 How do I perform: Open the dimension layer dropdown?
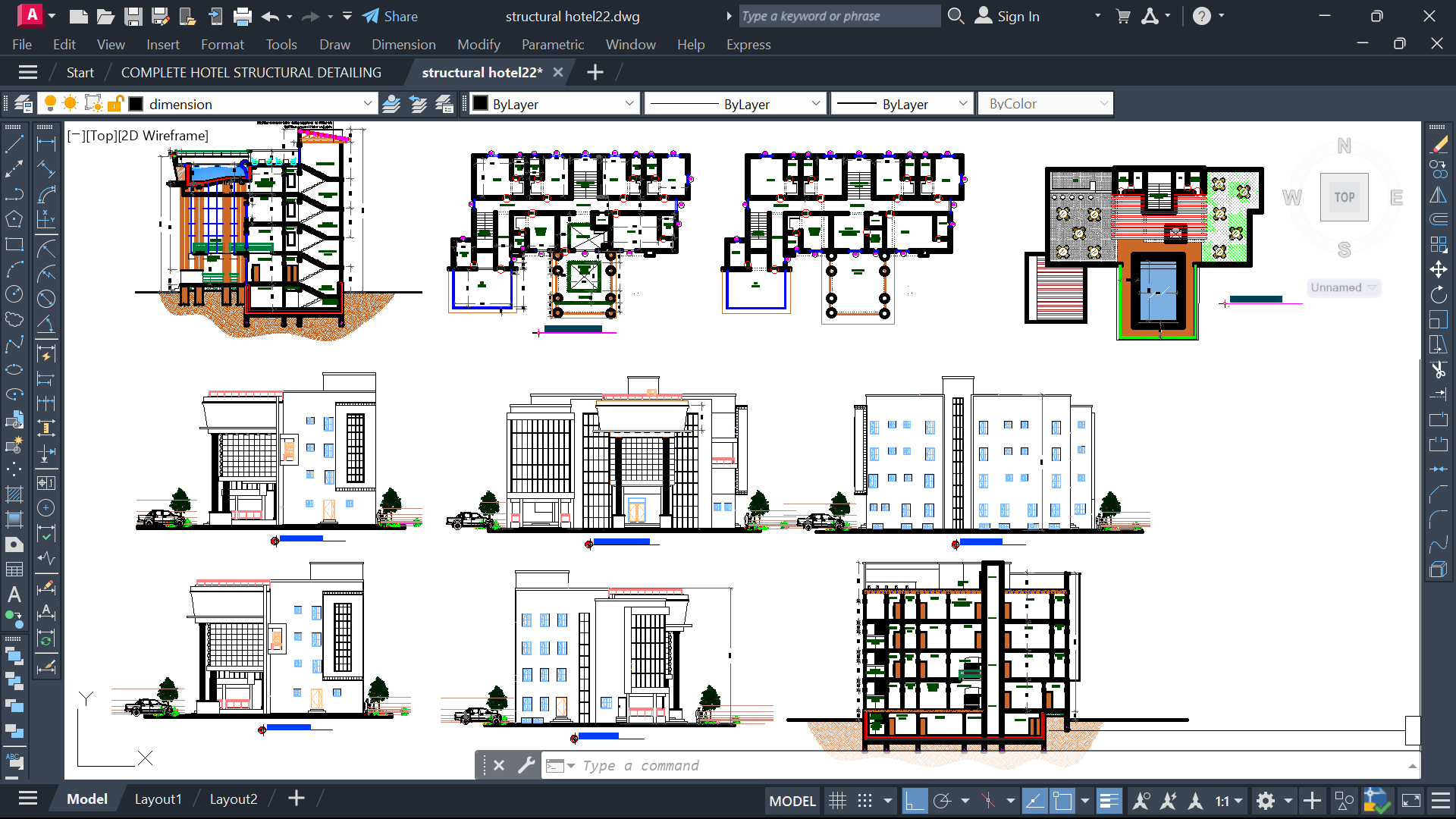[368, 103]
